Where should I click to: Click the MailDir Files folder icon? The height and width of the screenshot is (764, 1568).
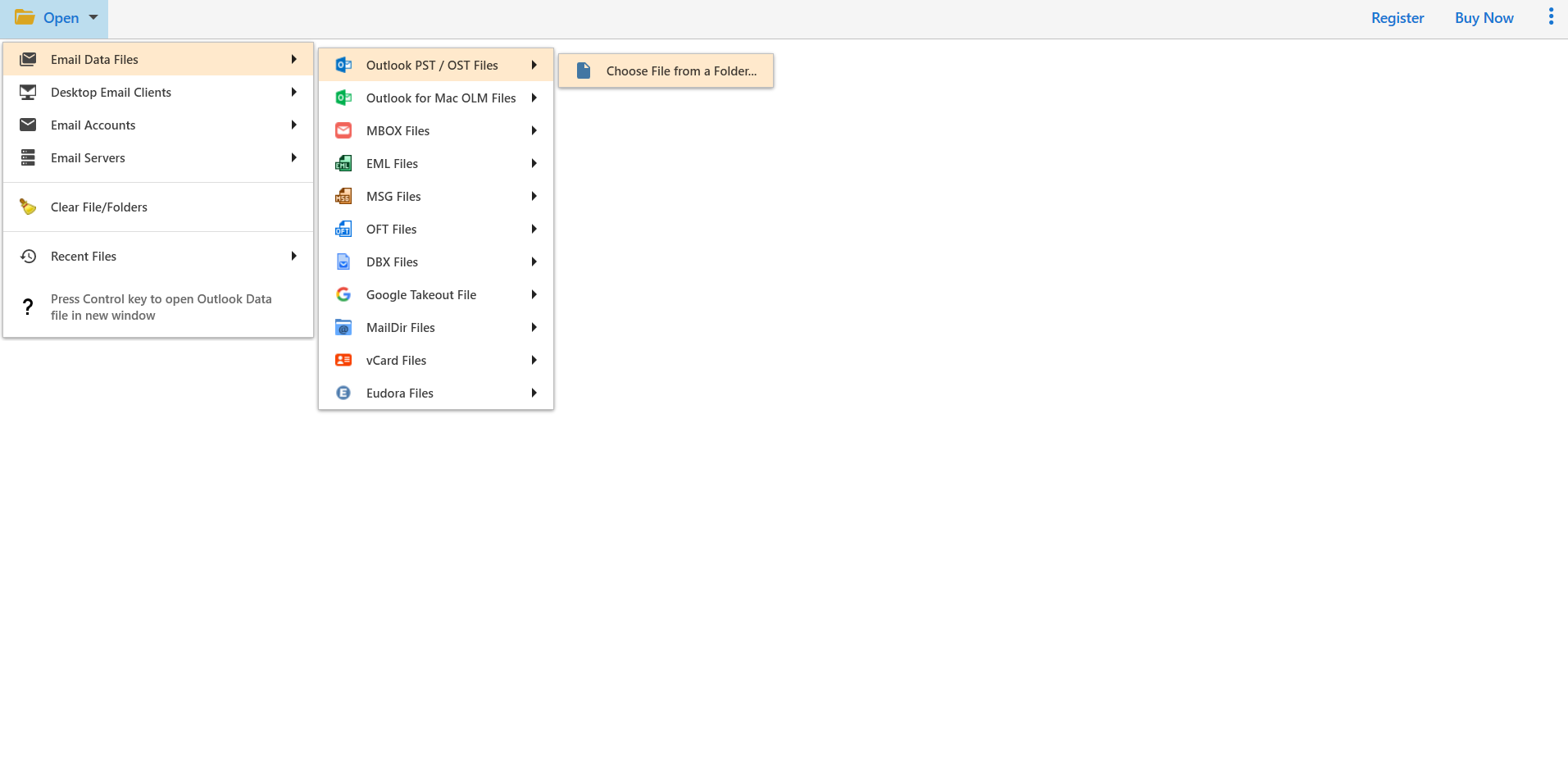click(x=343, y=327)
